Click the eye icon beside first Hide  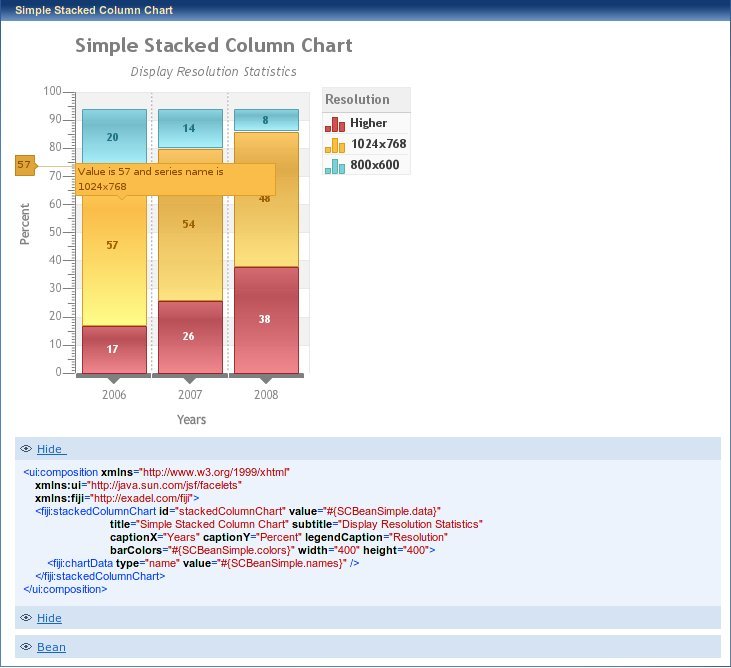(26, 449)
